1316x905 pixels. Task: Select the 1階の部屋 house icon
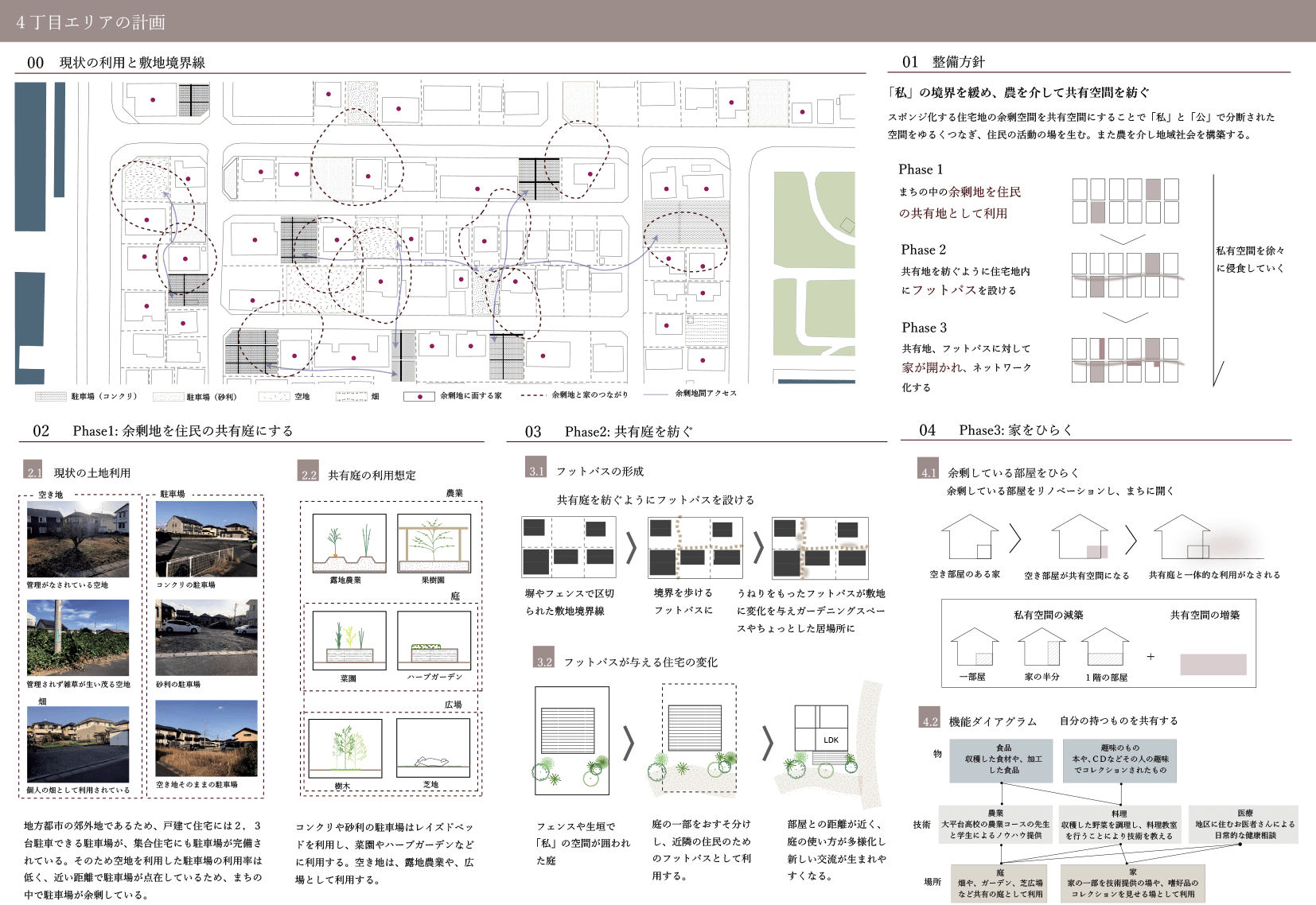[x=1105, y=647]
